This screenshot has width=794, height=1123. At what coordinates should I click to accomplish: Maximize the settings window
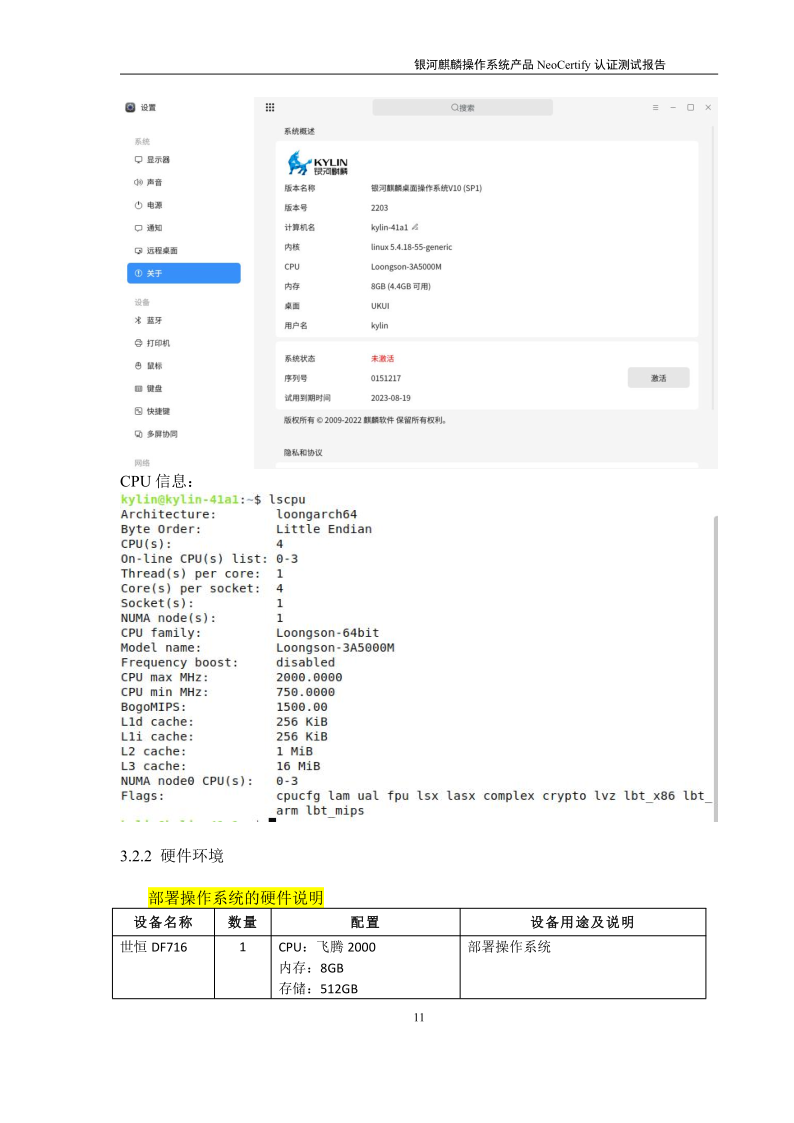tap(690, 107)
